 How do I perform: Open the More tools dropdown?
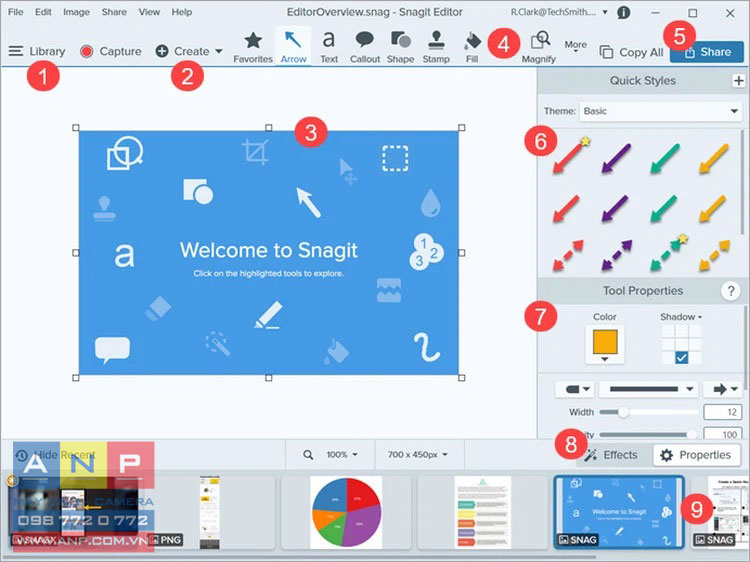click(575, 46)
